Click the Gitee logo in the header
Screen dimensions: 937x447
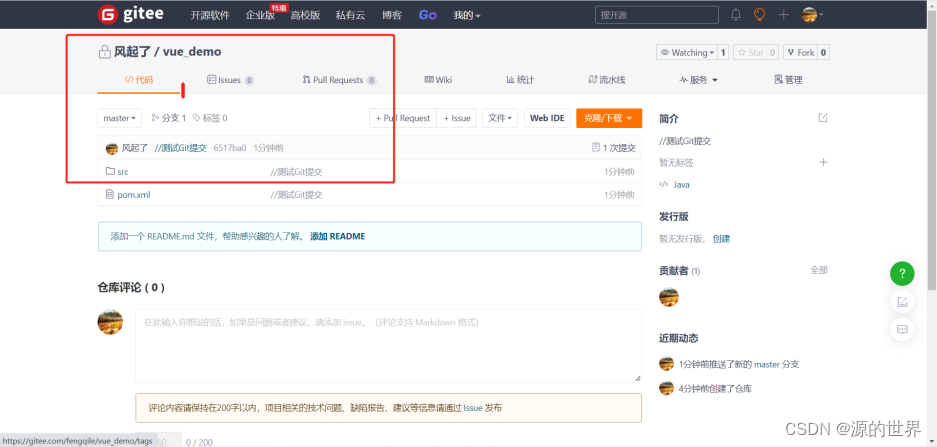pos(130,15)
